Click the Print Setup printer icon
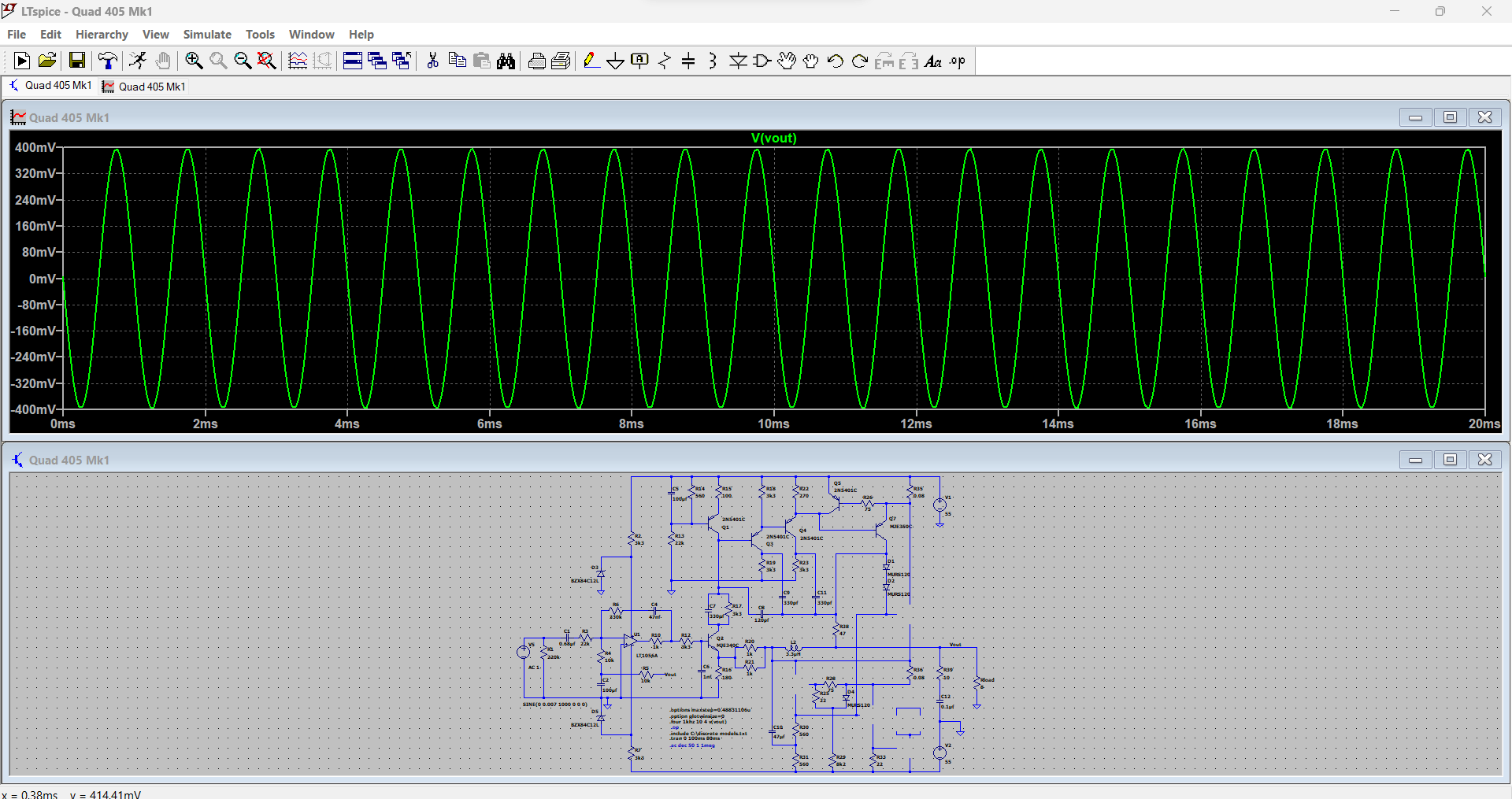Image resolution: width=1512 pixels, height=799 pixels. (x=536, y=61)
